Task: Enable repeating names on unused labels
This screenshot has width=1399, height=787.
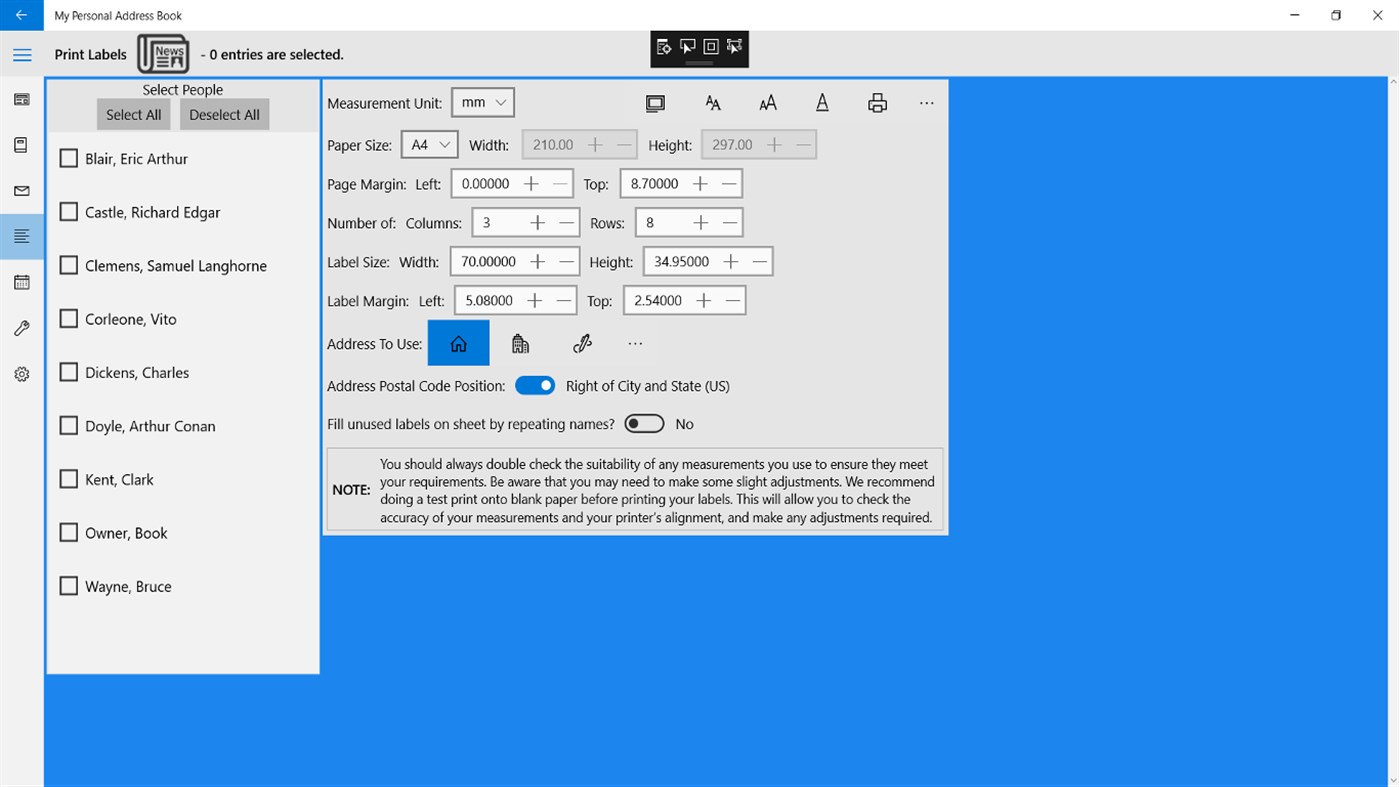Action: [x=644, y=423]
